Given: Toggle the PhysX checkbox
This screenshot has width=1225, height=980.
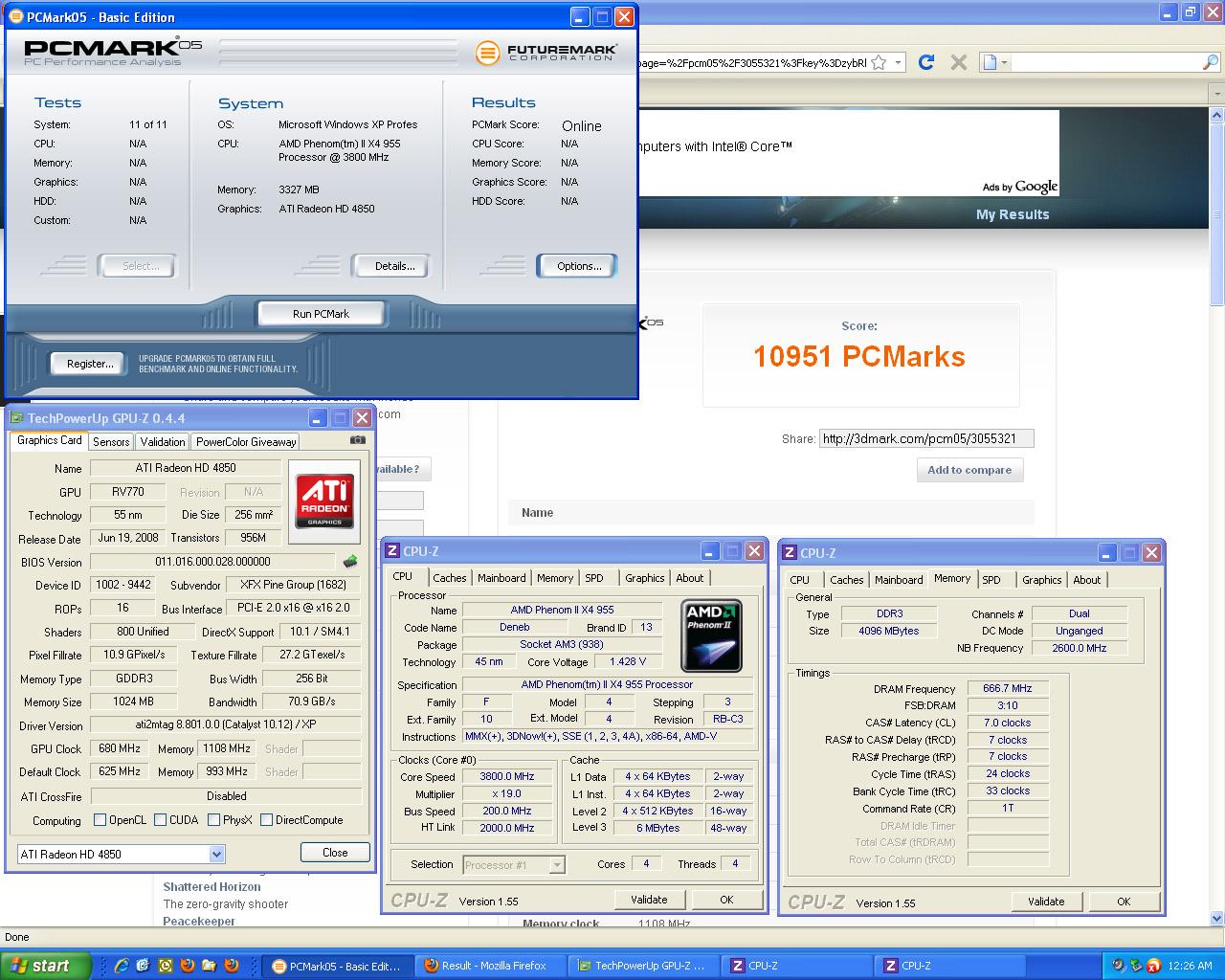Looking at the screenshot, I should point(214,820).
